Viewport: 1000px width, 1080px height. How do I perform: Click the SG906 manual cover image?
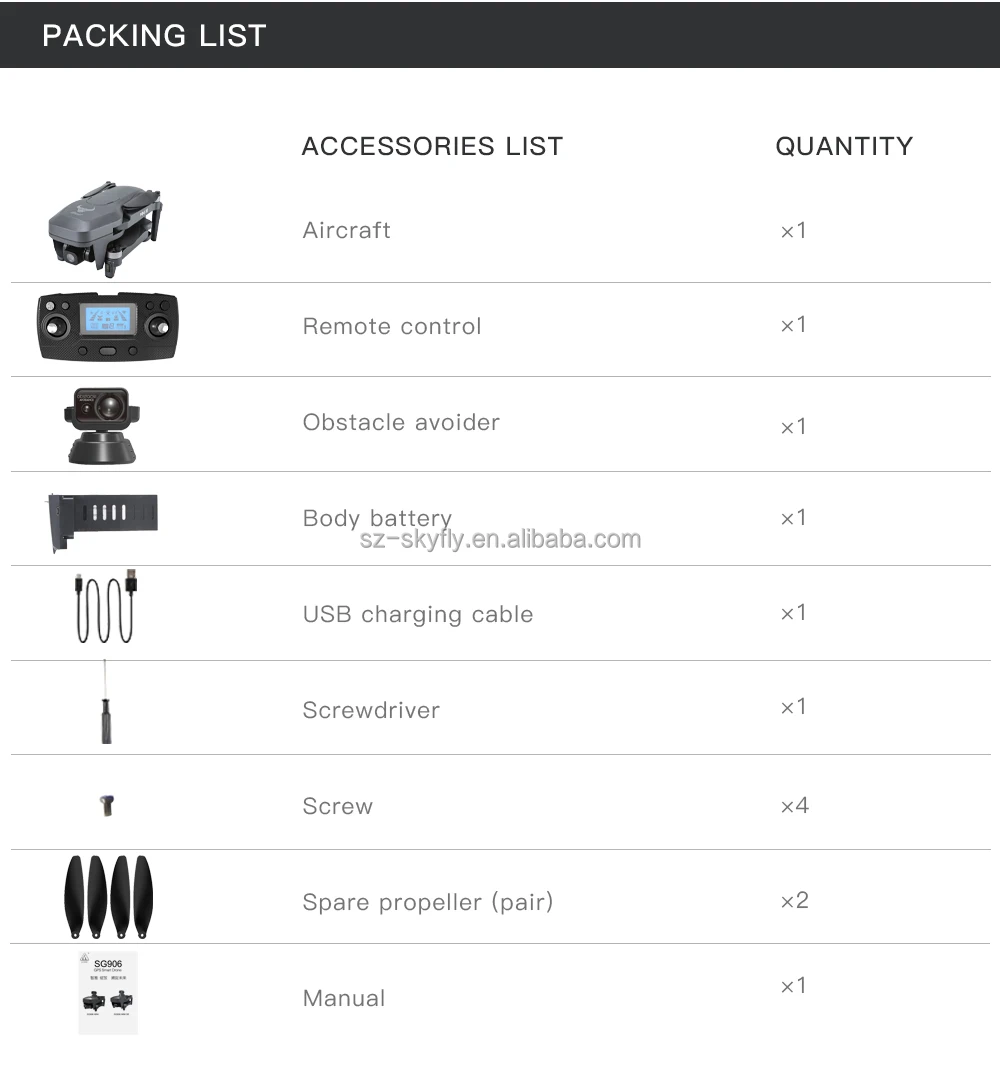(108, 993)
